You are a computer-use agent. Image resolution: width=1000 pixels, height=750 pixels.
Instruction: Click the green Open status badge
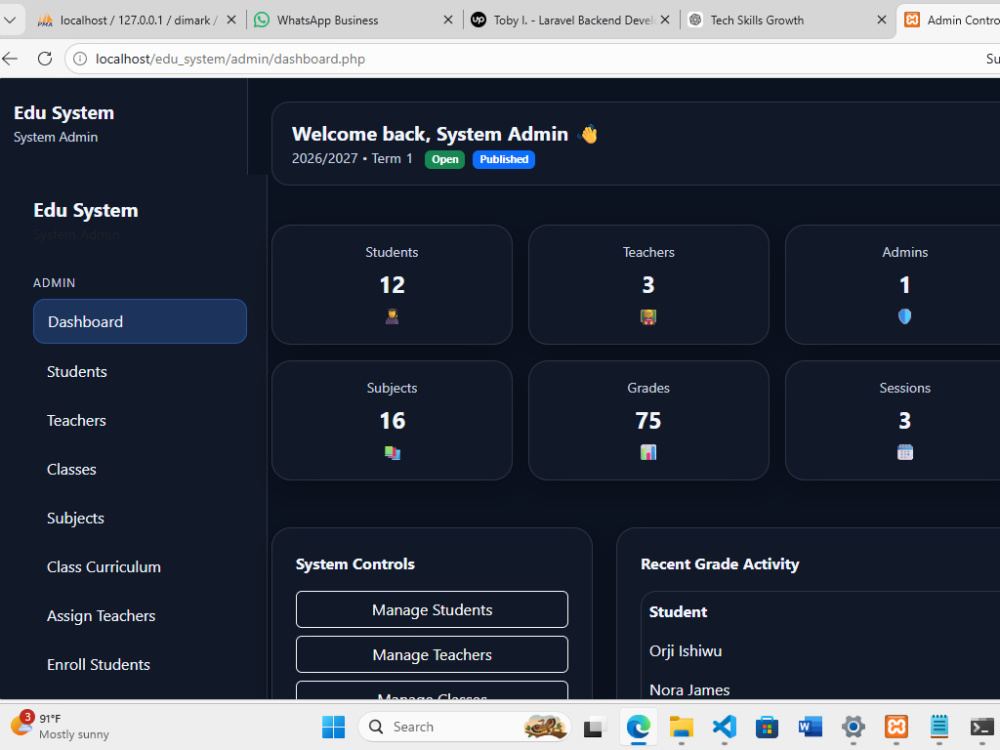[x=445, y=159]
